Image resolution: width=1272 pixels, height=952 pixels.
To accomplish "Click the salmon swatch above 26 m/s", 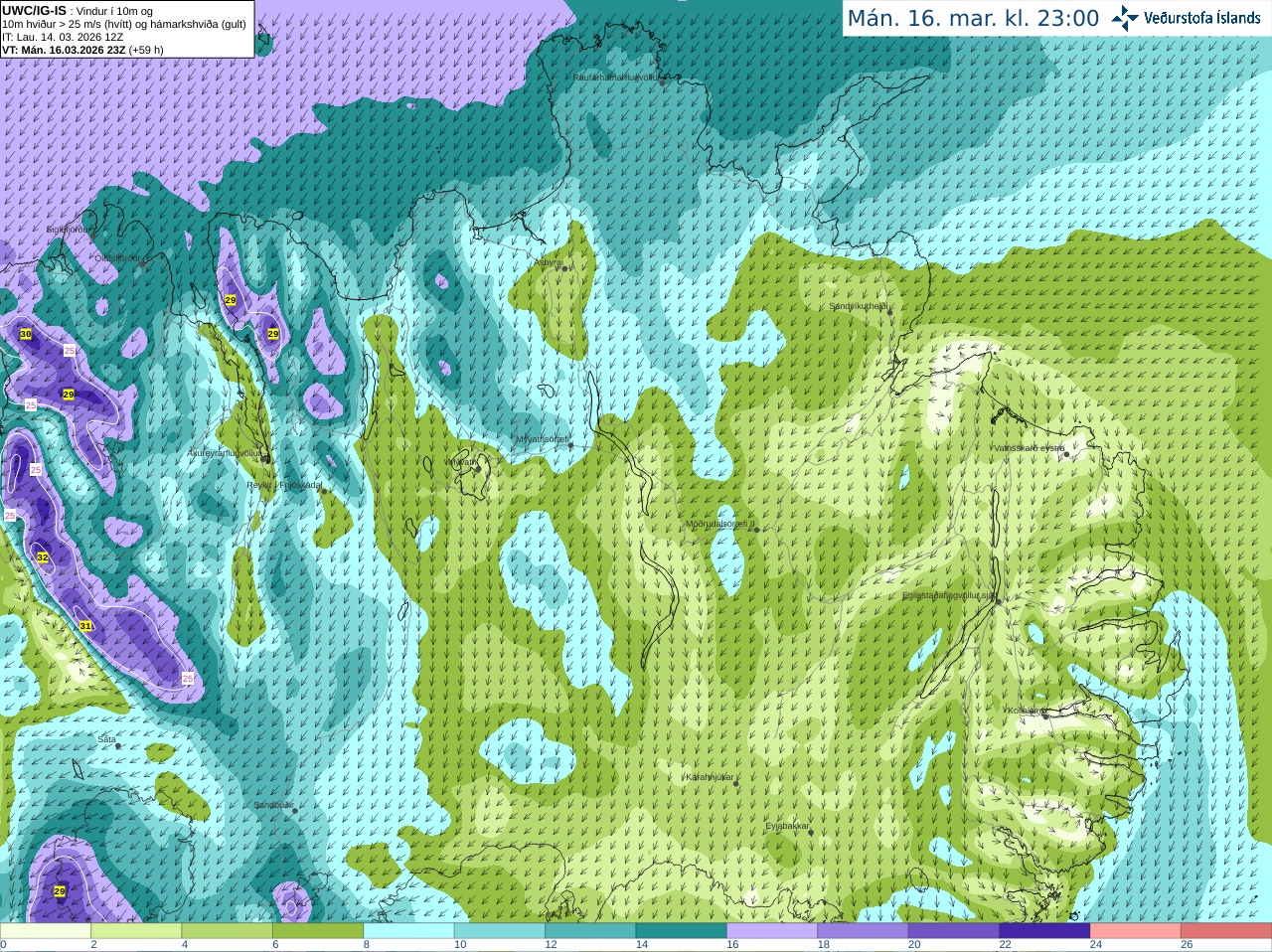I will point(1226,931).
